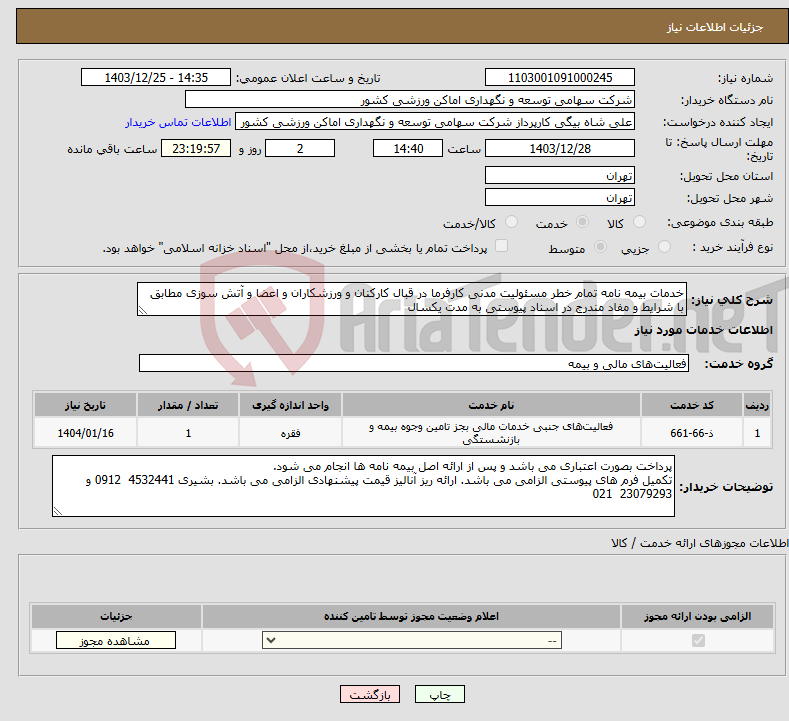Click the نوع فرآیند خرید label
Screen dimensions: 789x721
click(x=733, y=247)
